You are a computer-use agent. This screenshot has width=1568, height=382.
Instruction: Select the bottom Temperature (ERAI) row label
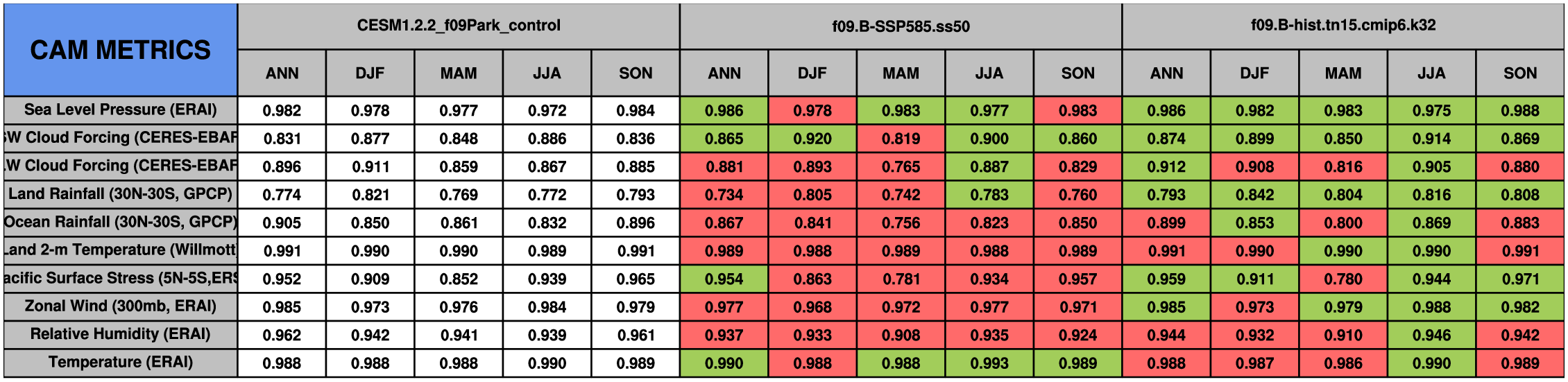120,363
